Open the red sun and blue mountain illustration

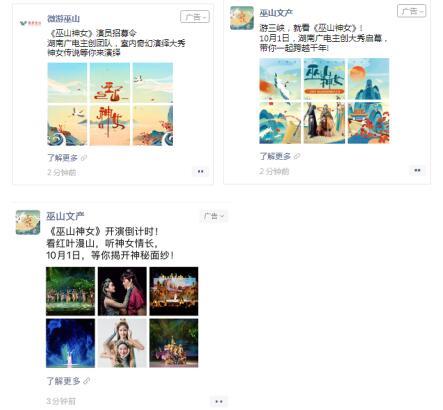(x=368, y=79)
